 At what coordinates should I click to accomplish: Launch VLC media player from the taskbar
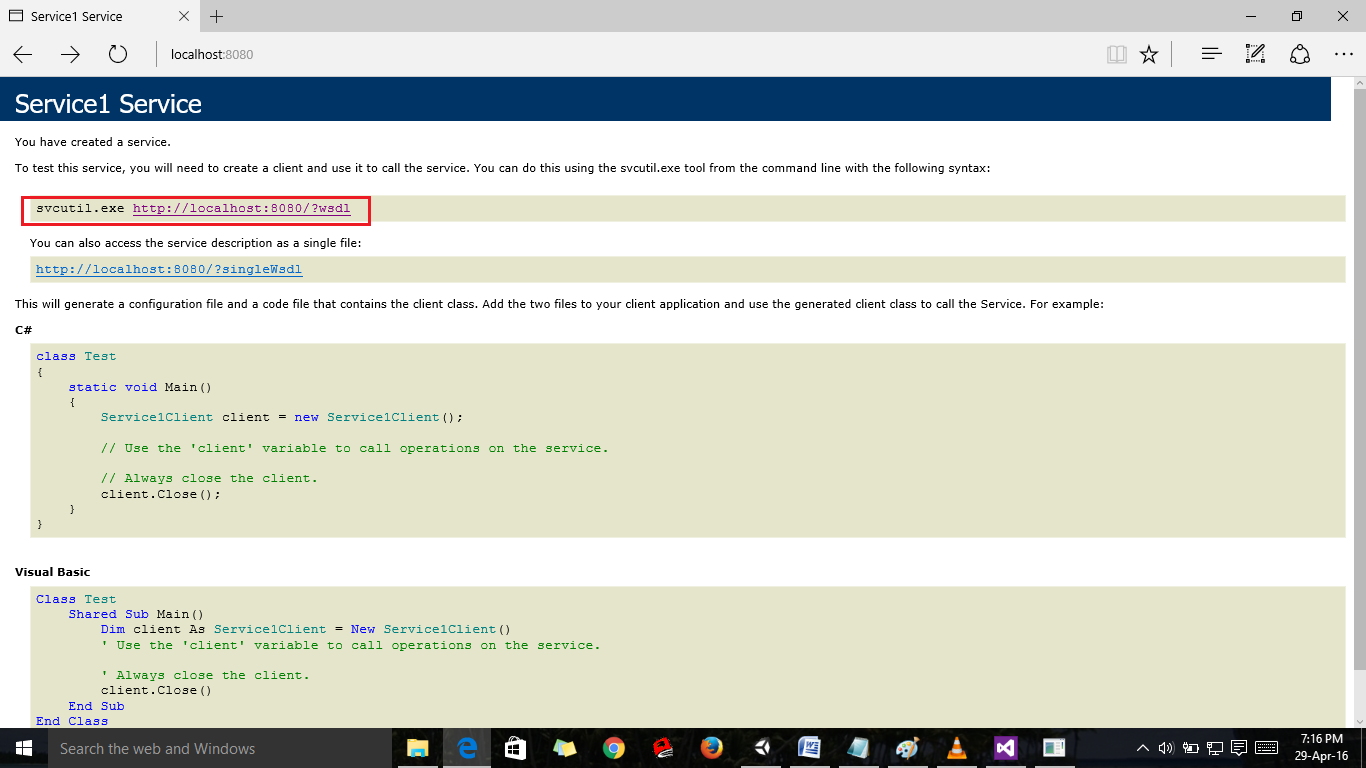coord(957,748)
